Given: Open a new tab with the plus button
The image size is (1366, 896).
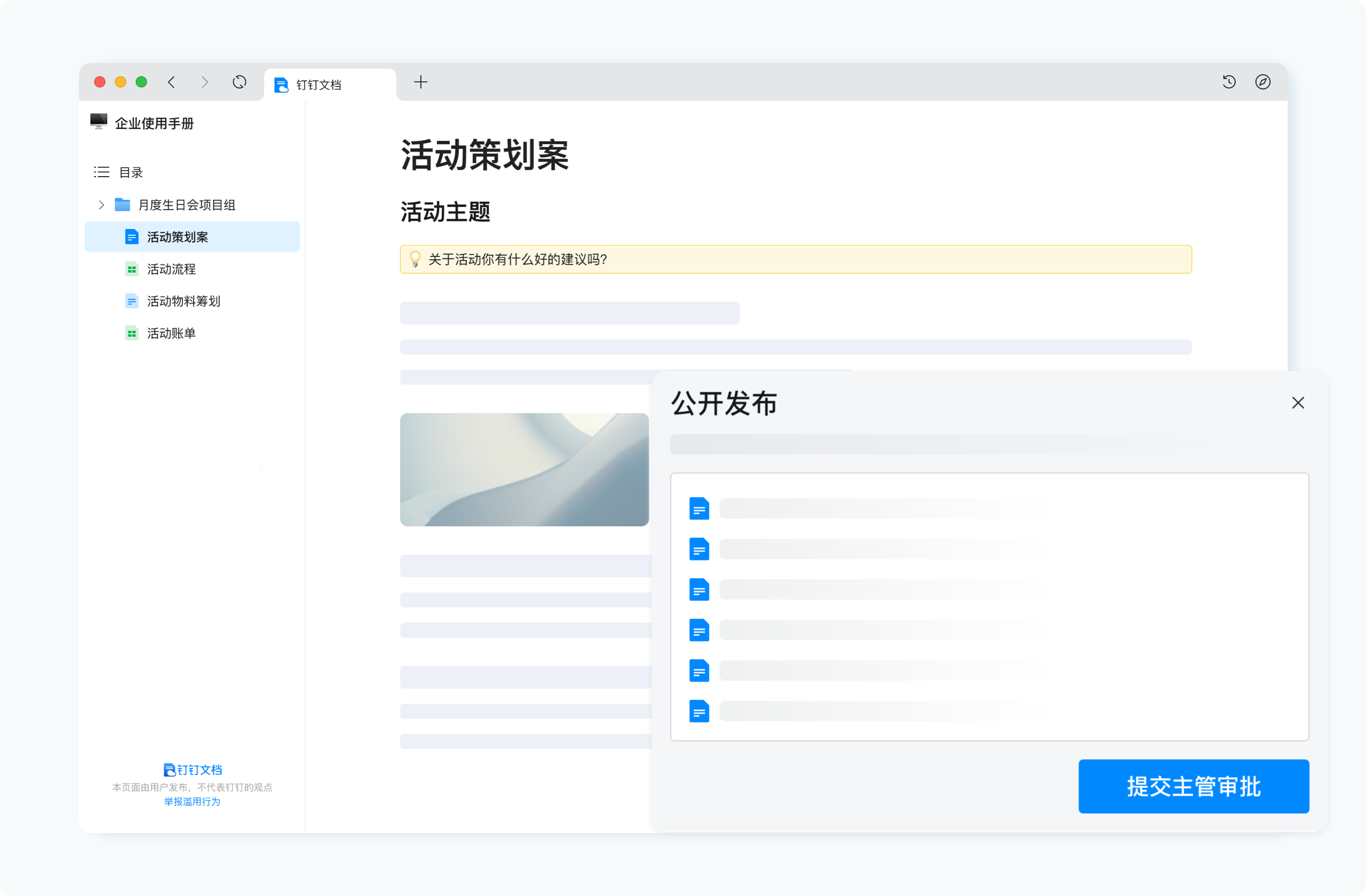Looking at the screenshot, I should [420, 82].
